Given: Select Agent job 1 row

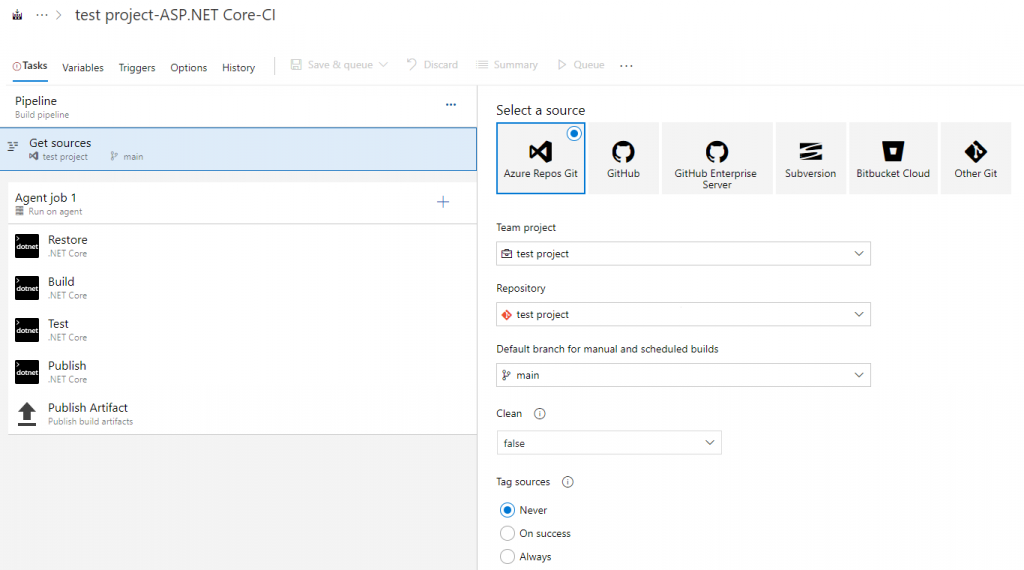Looking at the screenshot, I should (242, 203).
